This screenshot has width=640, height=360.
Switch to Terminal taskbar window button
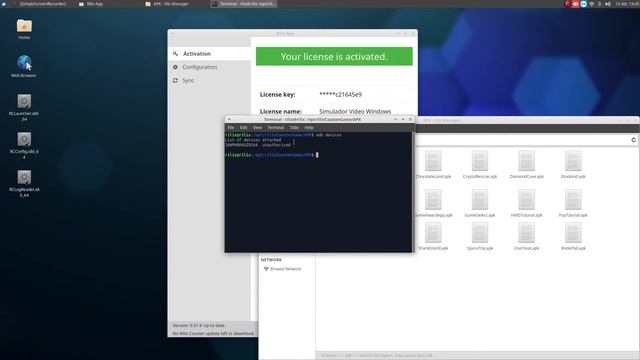tap(244, 4)
